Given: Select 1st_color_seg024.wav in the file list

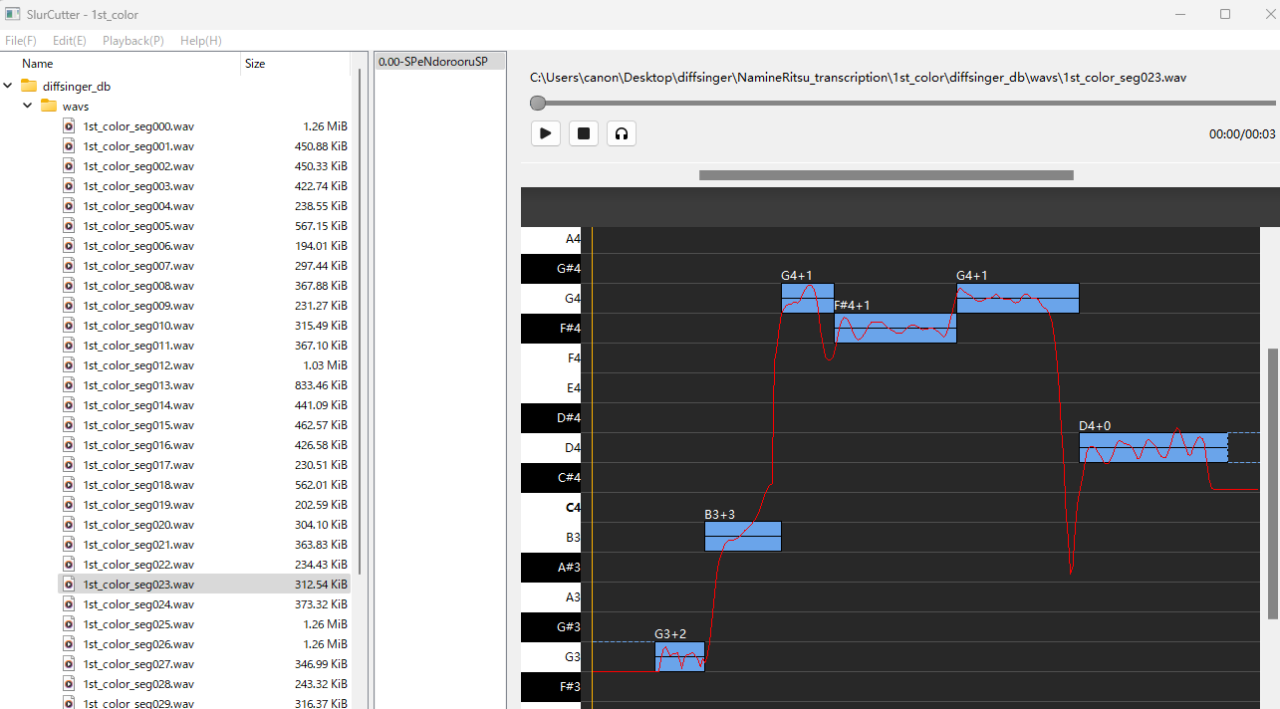Looking at the screenshot, I should [x=139, y=604].
